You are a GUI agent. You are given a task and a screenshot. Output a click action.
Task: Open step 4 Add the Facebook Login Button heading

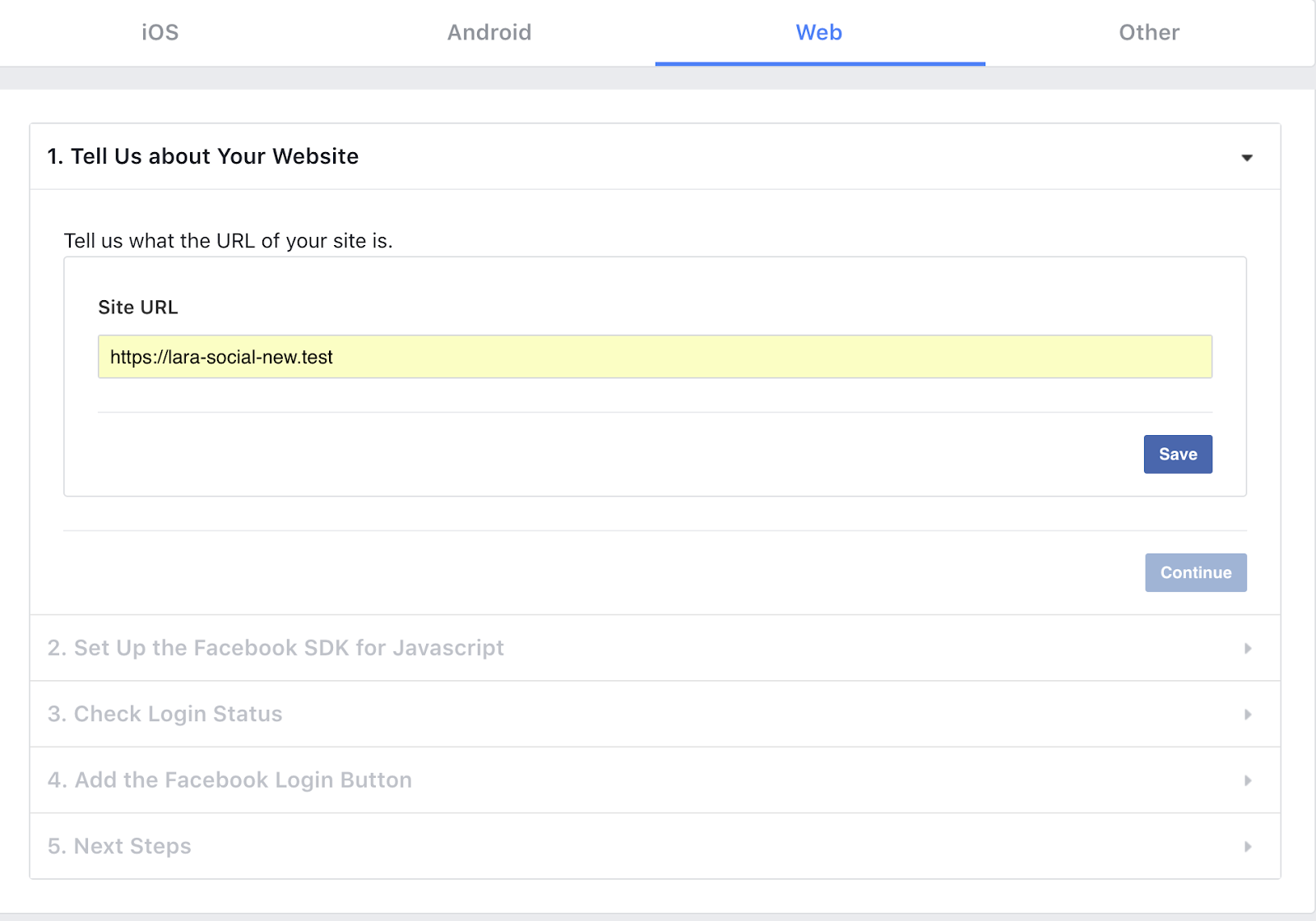pyautogui.click(x=229, y=780)
